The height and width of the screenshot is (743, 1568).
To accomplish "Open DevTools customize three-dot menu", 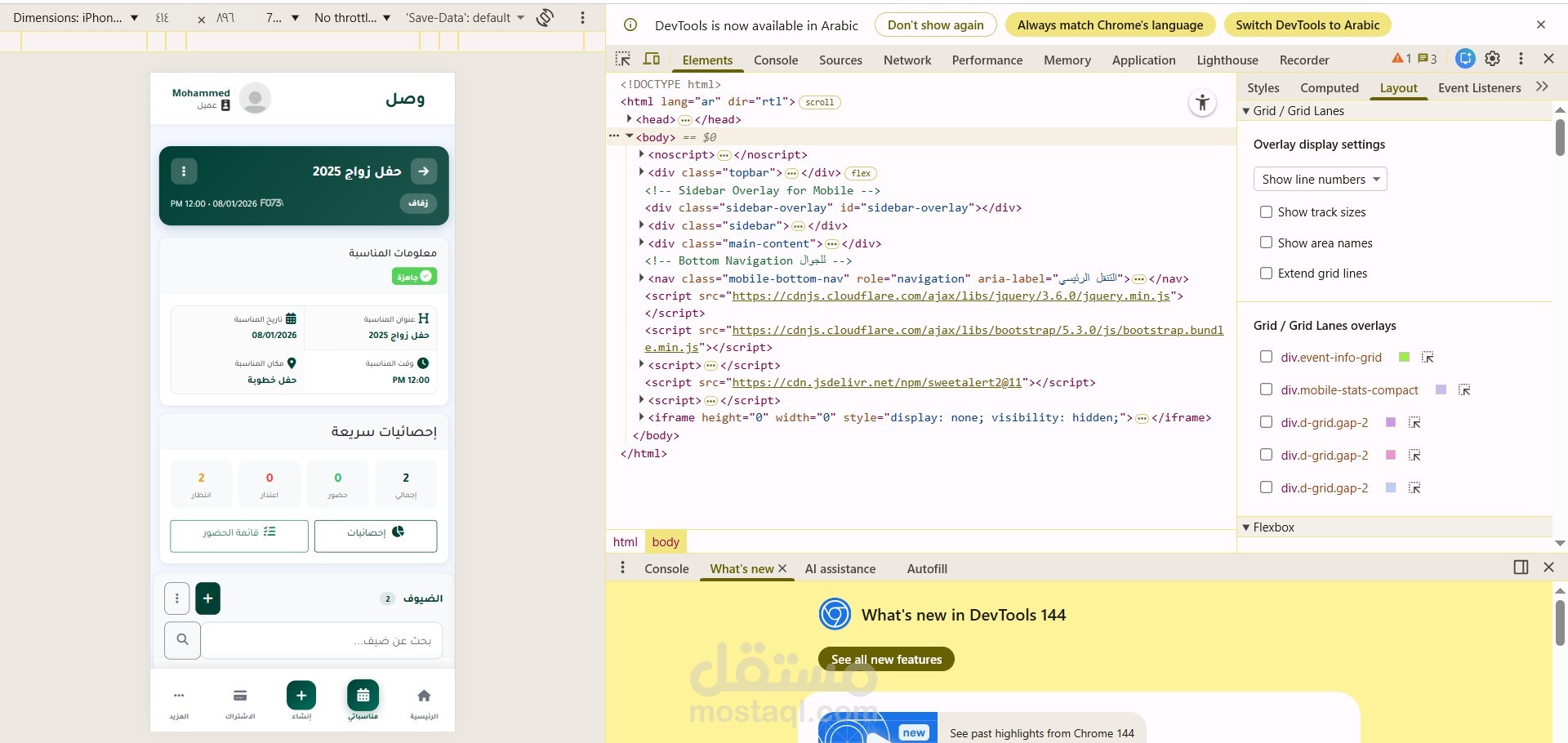I will (x=1521, y=59).
